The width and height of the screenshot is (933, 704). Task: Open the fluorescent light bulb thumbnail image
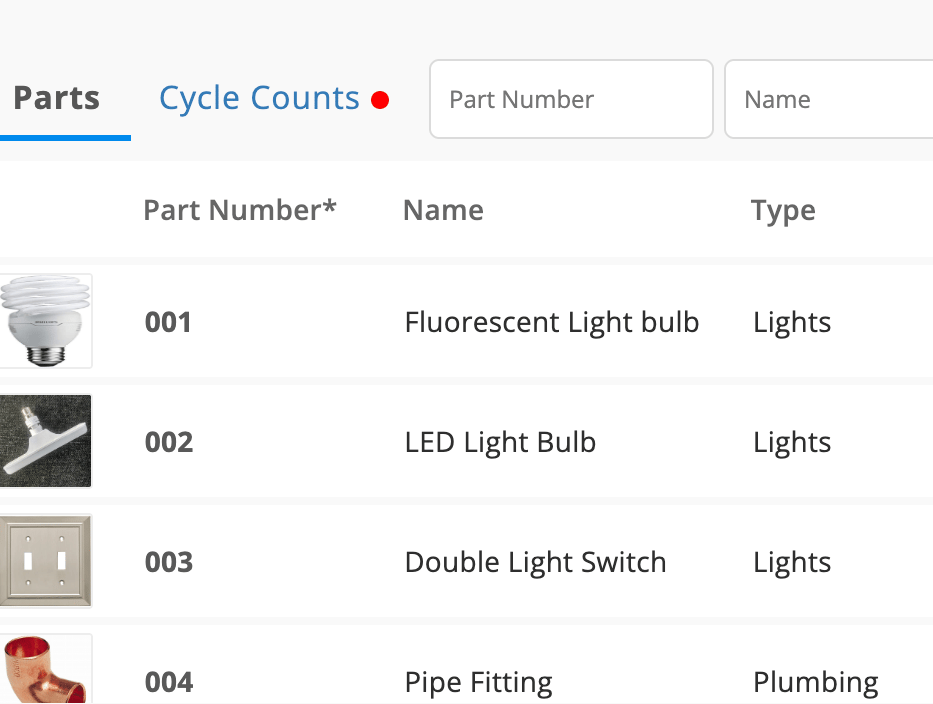pos(46,321)
